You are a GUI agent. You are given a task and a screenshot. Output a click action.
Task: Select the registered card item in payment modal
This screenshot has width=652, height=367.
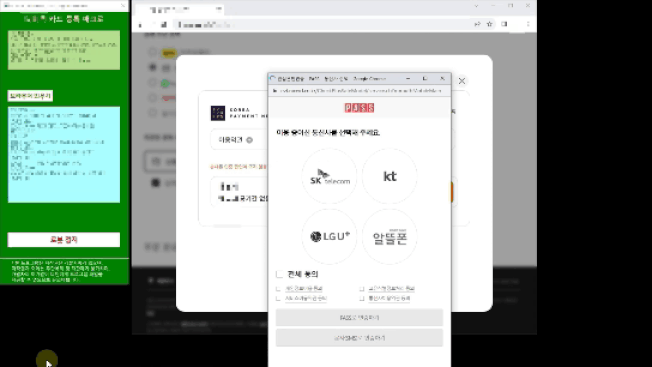coord(240,192)
